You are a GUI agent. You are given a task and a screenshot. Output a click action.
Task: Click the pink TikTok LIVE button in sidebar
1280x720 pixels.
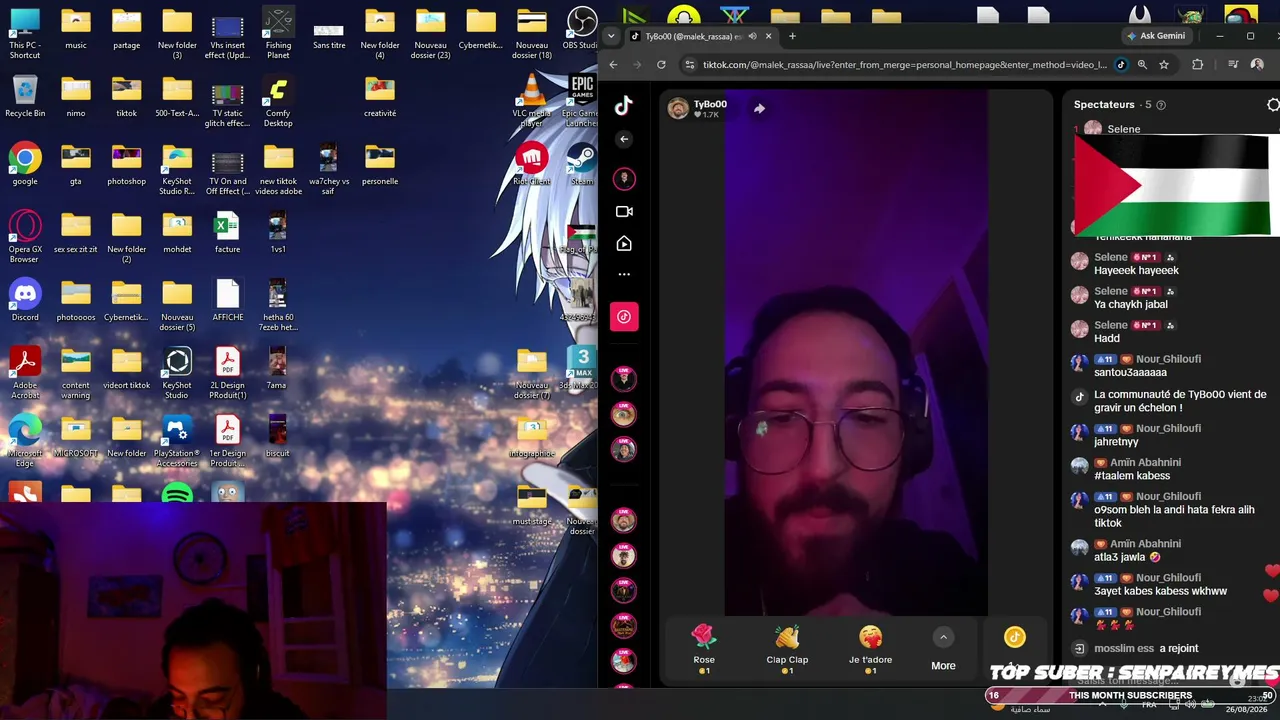(624, 317)
